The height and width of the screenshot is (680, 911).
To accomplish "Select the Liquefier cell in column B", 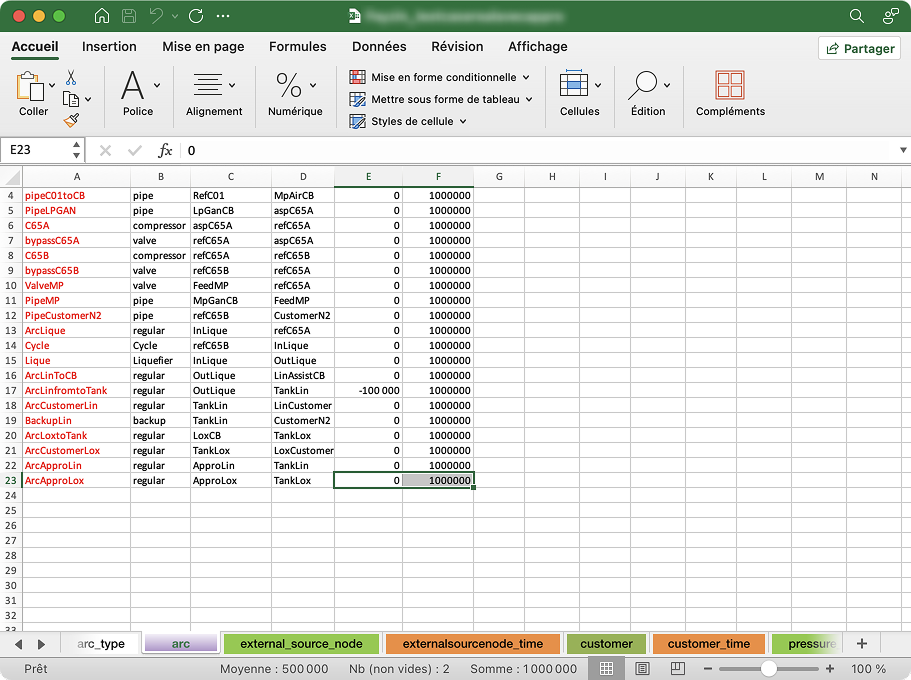I will [x=161, y=360].
